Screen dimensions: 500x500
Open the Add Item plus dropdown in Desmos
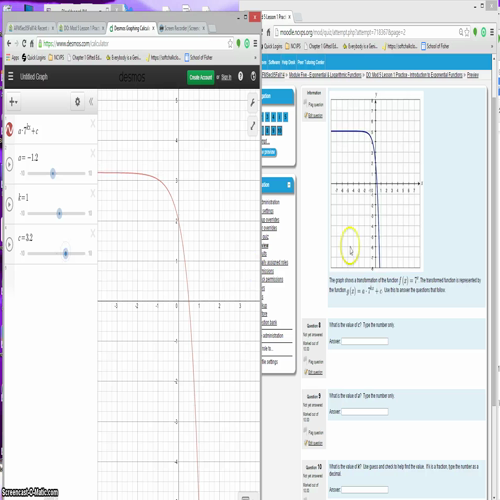click(13, 102)
